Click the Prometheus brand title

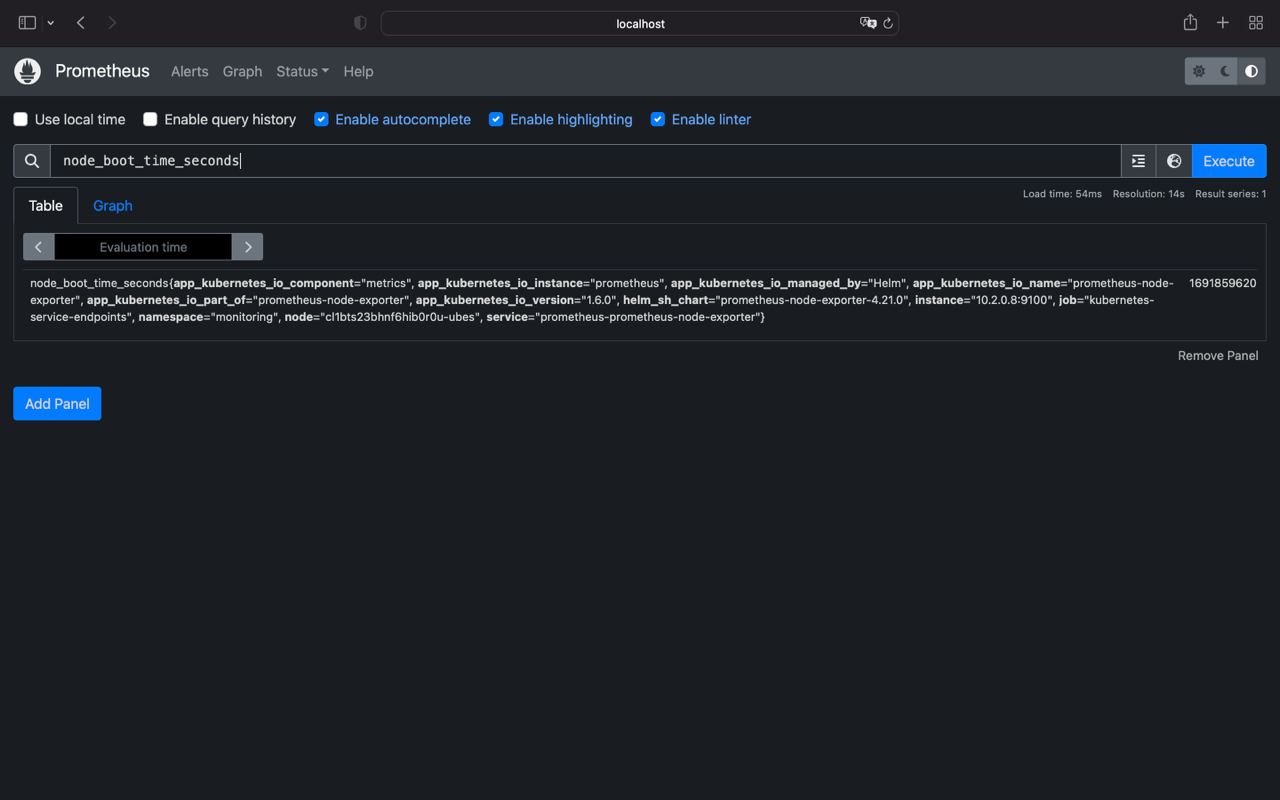tap(102, 71)
